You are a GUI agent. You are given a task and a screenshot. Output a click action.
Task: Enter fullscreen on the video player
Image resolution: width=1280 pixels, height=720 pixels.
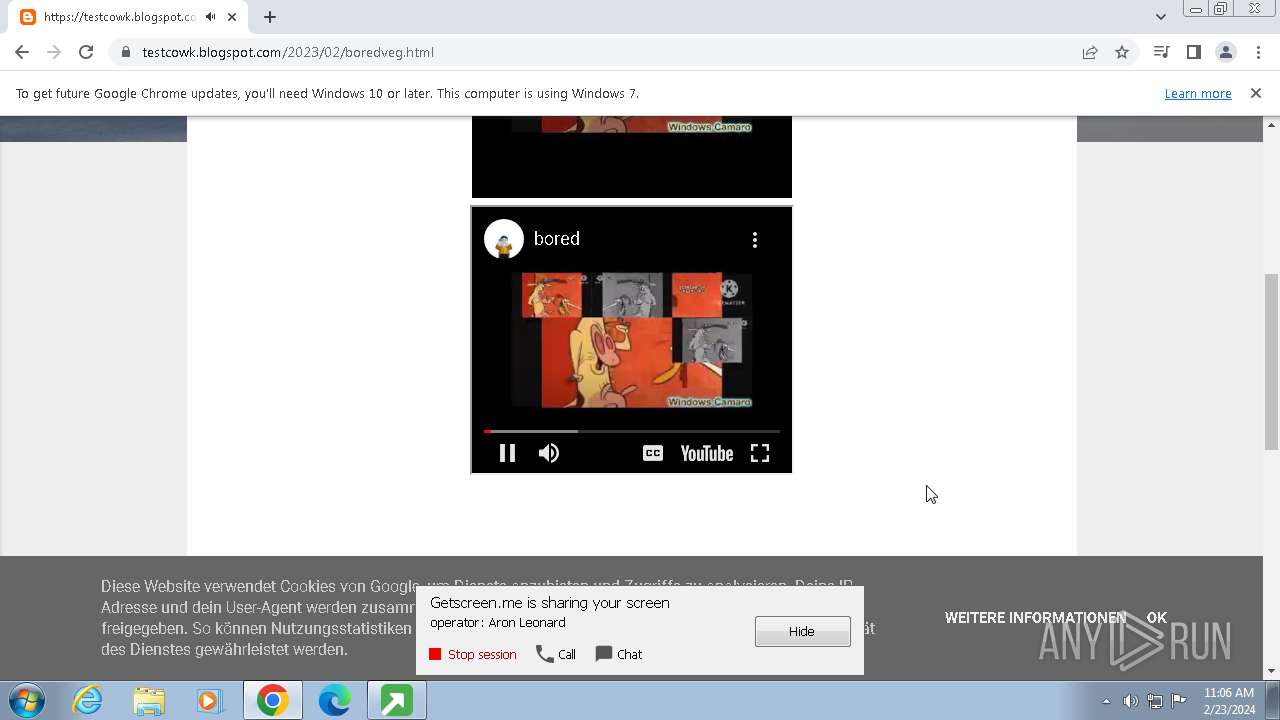[x=760, y=453]
